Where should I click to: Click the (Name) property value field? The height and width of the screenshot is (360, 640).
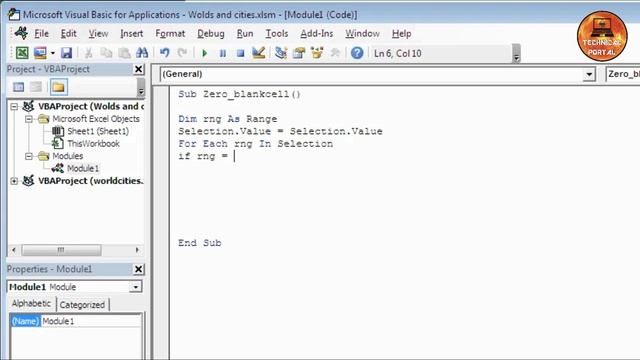pyautogui.click(x=91, y=321)
